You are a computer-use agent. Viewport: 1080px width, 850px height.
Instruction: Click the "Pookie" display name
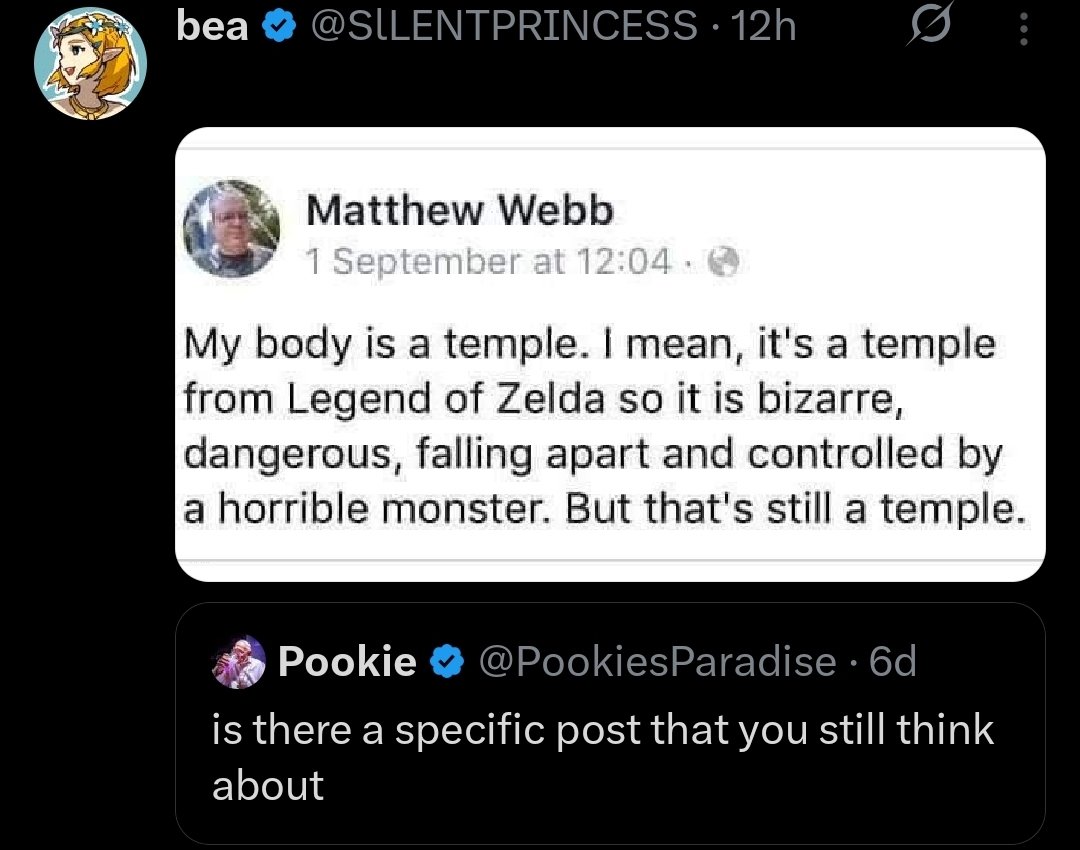coord(347,661)
